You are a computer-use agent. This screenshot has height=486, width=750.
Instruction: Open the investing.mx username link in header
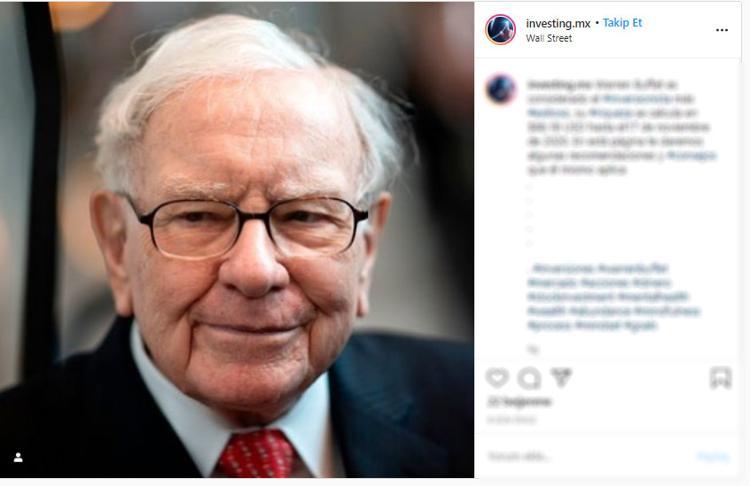coord(558,23)
